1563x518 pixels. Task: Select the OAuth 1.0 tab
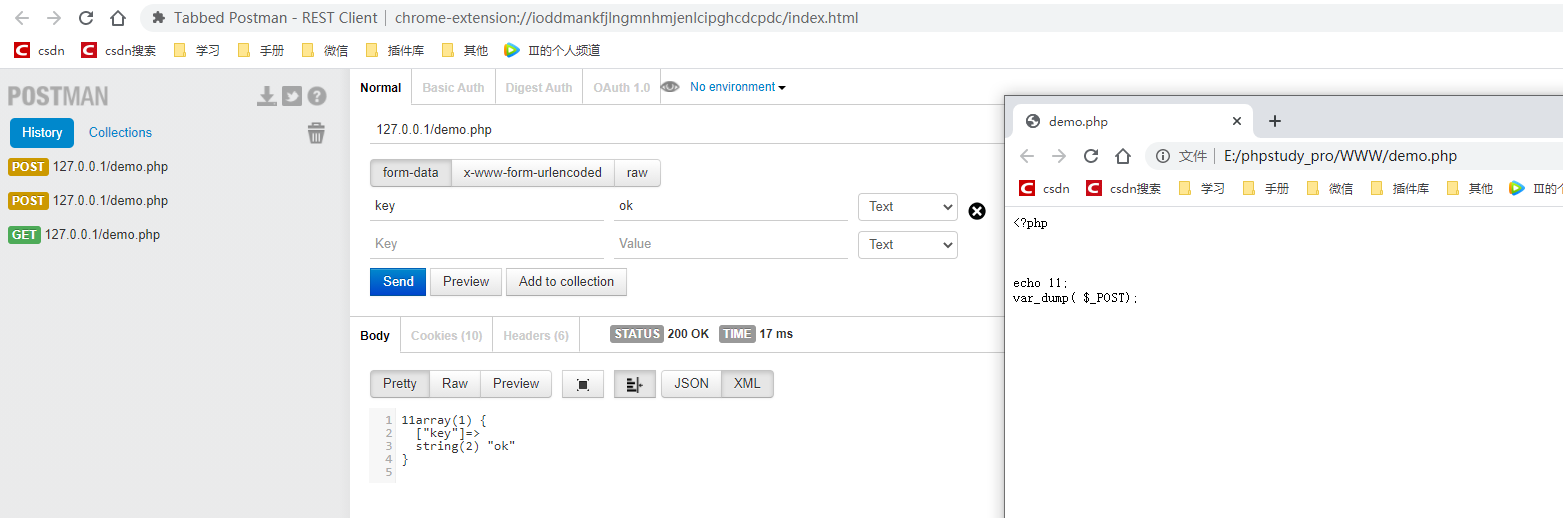(622, 88)
